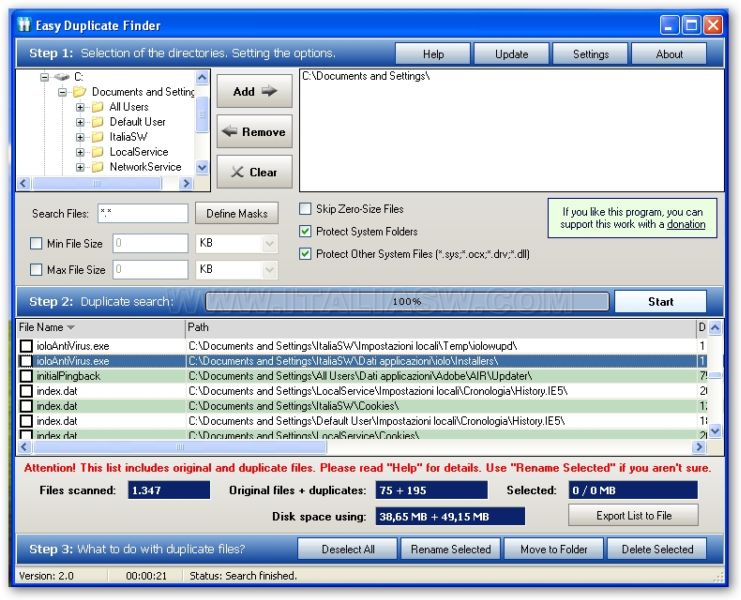Open the Settings button

(x=590, y=54)
